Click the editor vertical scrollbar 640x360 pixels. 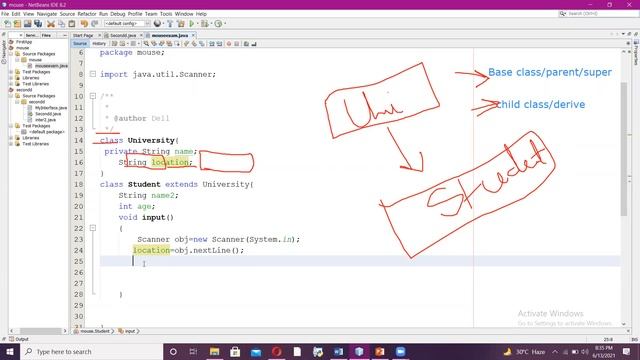[x=624, y=149]
